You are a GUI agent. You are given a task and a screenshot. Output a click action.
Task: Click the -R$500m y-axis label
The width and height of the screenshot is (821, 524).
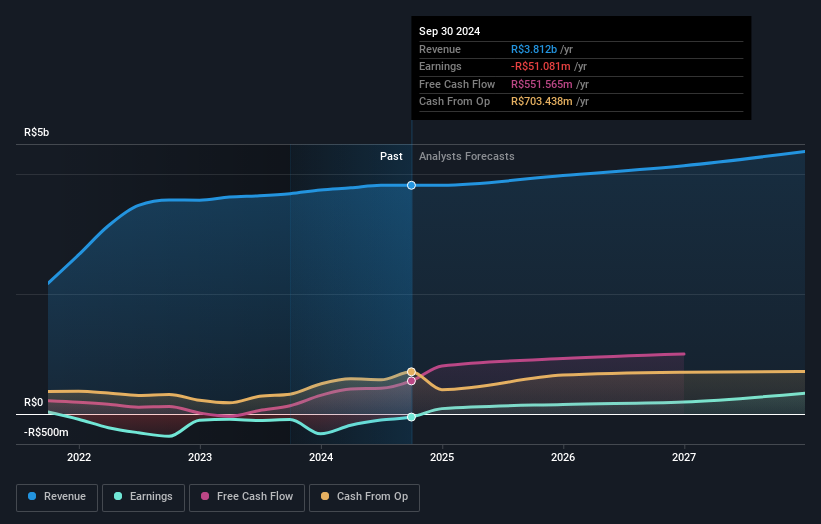pyautogui.click(x=46, y=432)
